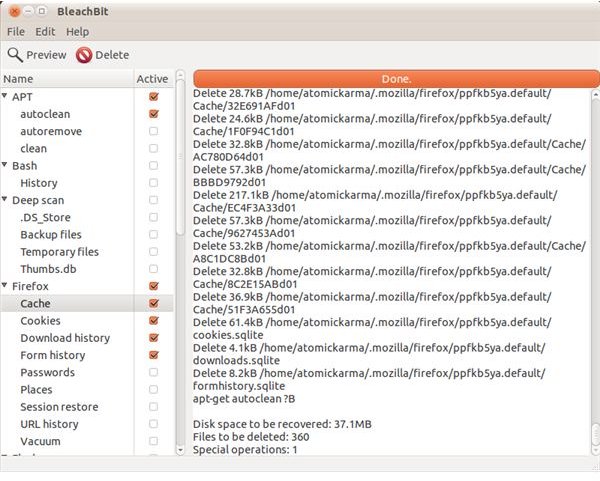Select the Thumbs.db tree item
This screenshot has height=481, width=600.
(49, 269)
